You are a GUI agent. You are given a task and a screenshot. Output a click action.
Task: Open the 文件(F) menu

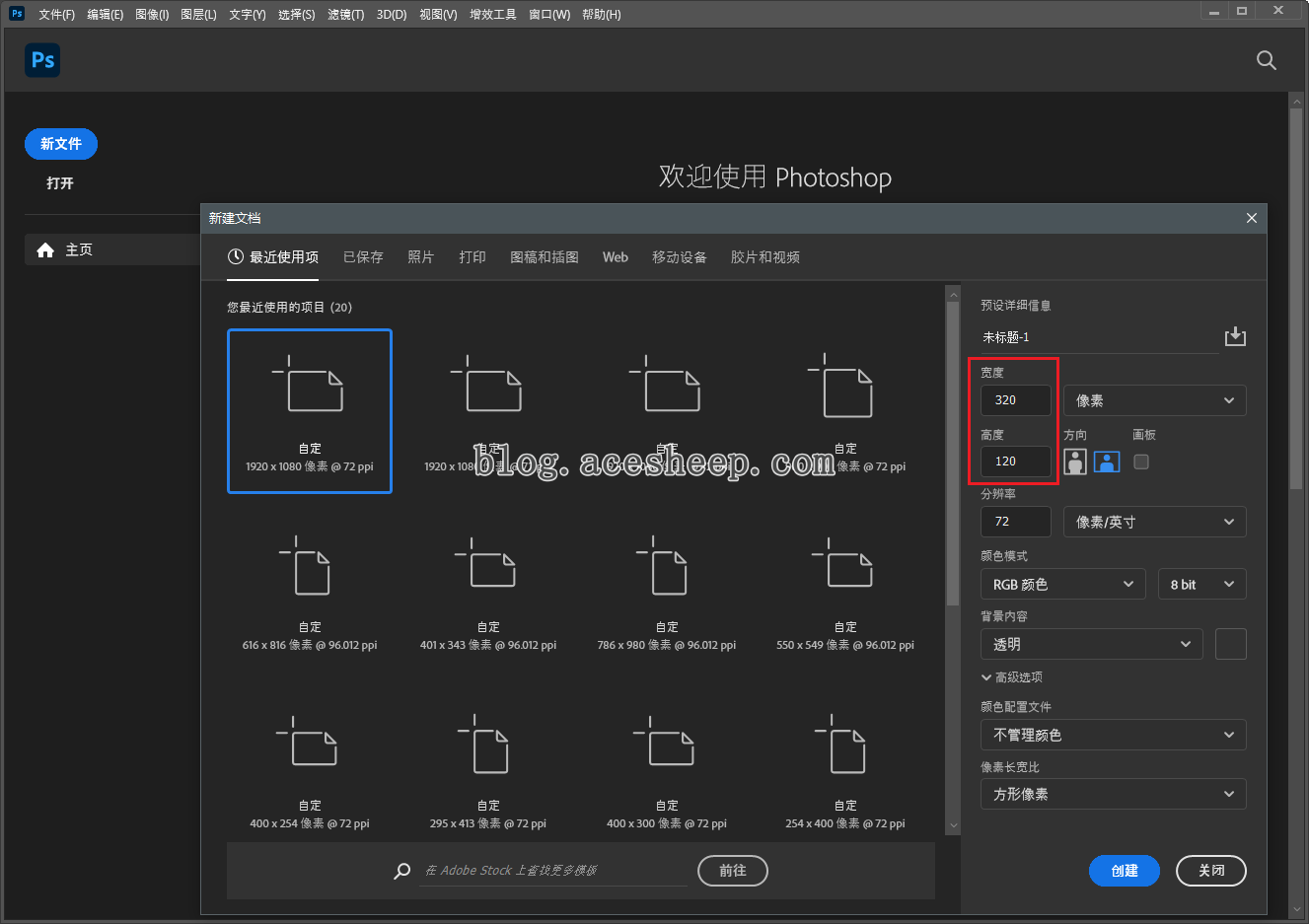(56, 15)
